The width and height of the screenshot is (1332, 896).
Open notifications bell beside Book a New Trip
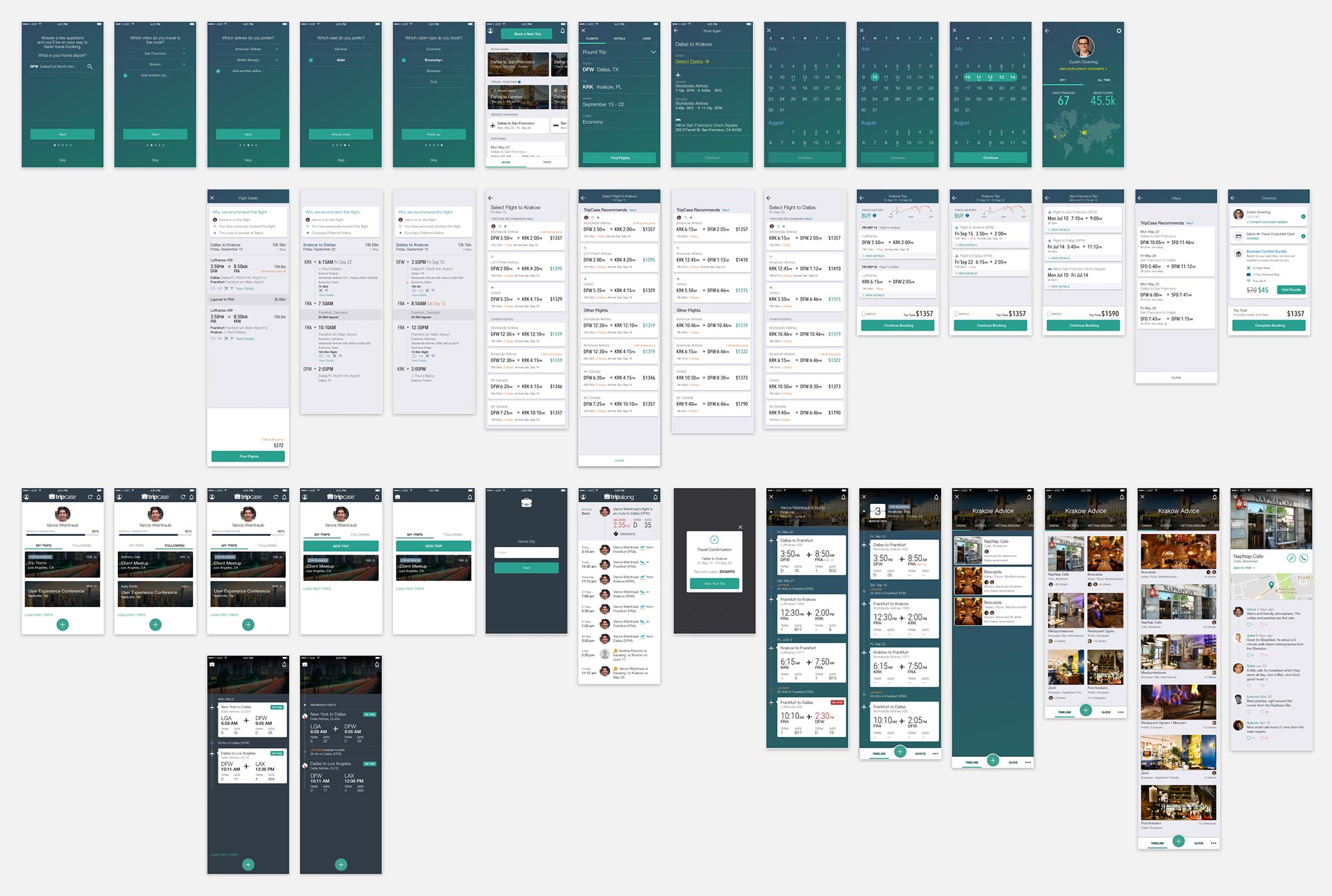pos(562,31)
